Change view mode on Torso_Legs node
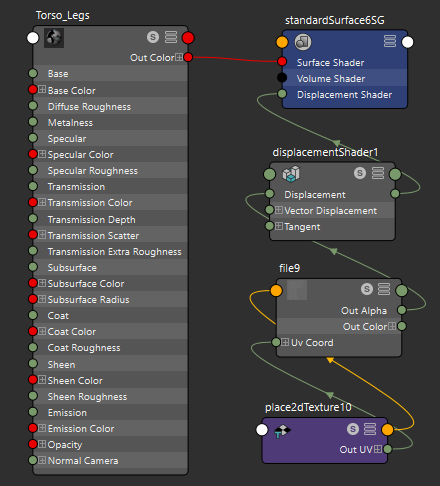Viewport: 440px width, 486px height. [171, 37]
